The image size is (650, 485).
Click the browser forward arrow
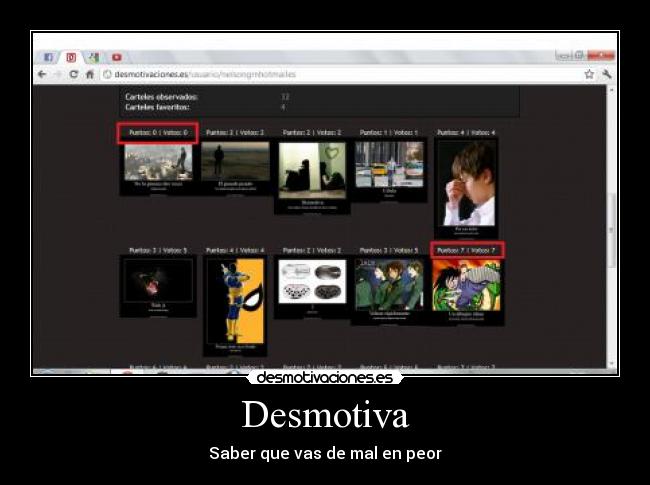58,74
